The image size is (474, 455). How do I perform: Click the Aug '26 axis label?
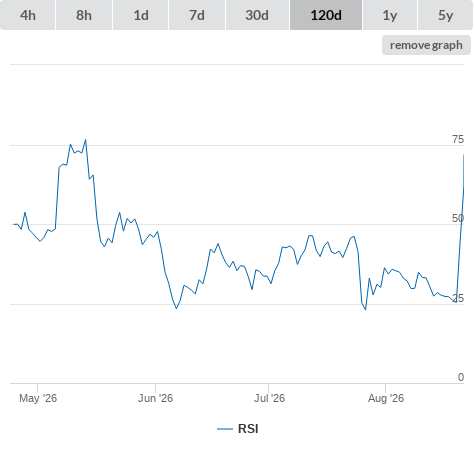pyautogui.click(x=386, y=398)
